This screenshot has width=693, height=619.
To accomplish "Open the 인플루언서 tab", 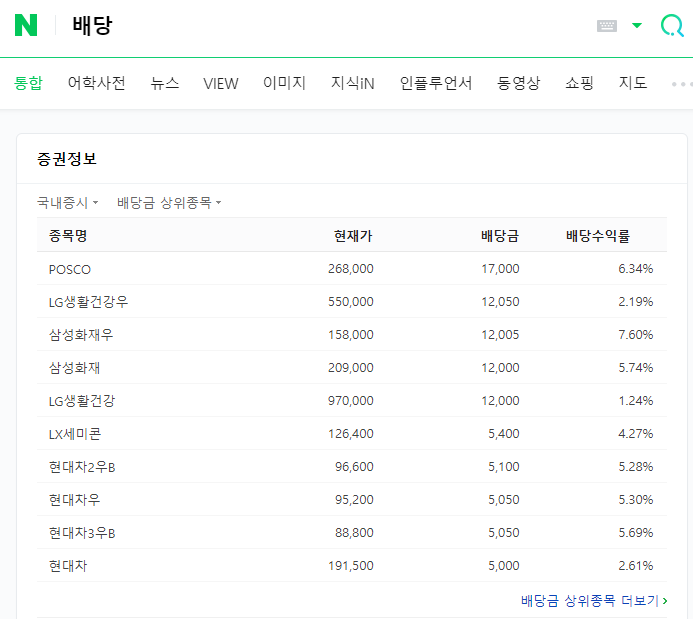I will click(436, 83).
